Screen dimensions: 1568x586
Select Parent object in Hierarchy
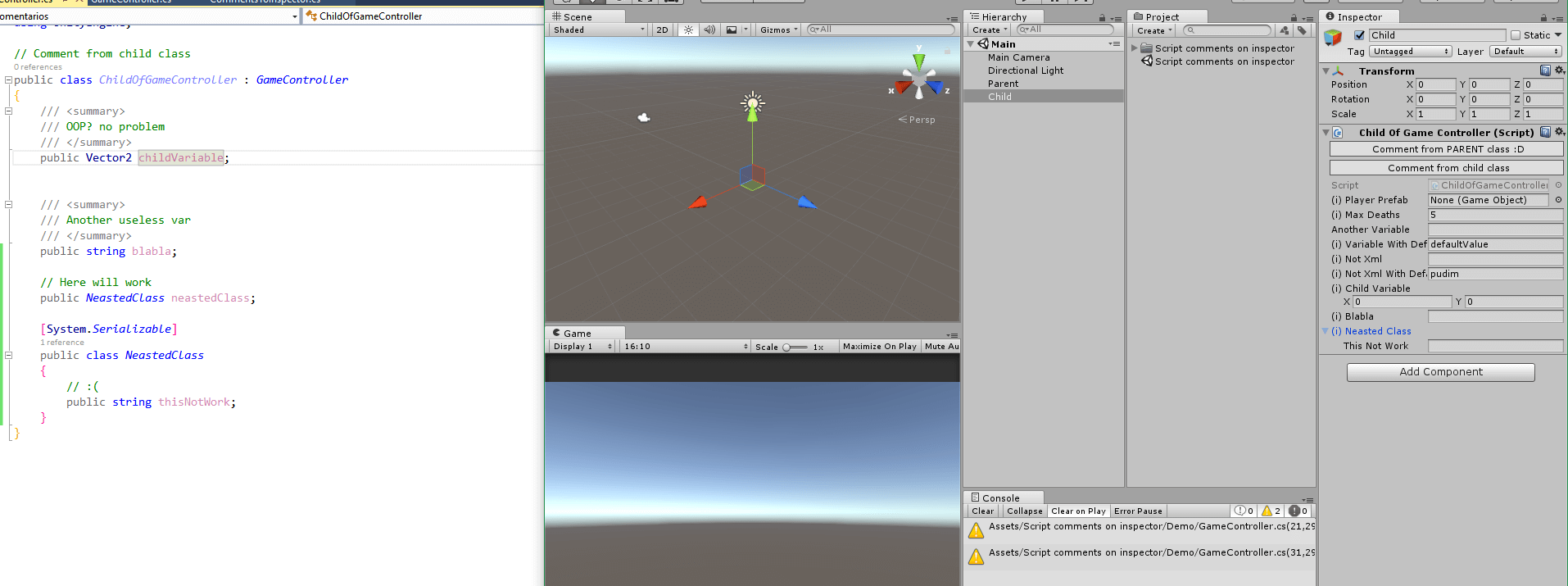[1003, 84]
